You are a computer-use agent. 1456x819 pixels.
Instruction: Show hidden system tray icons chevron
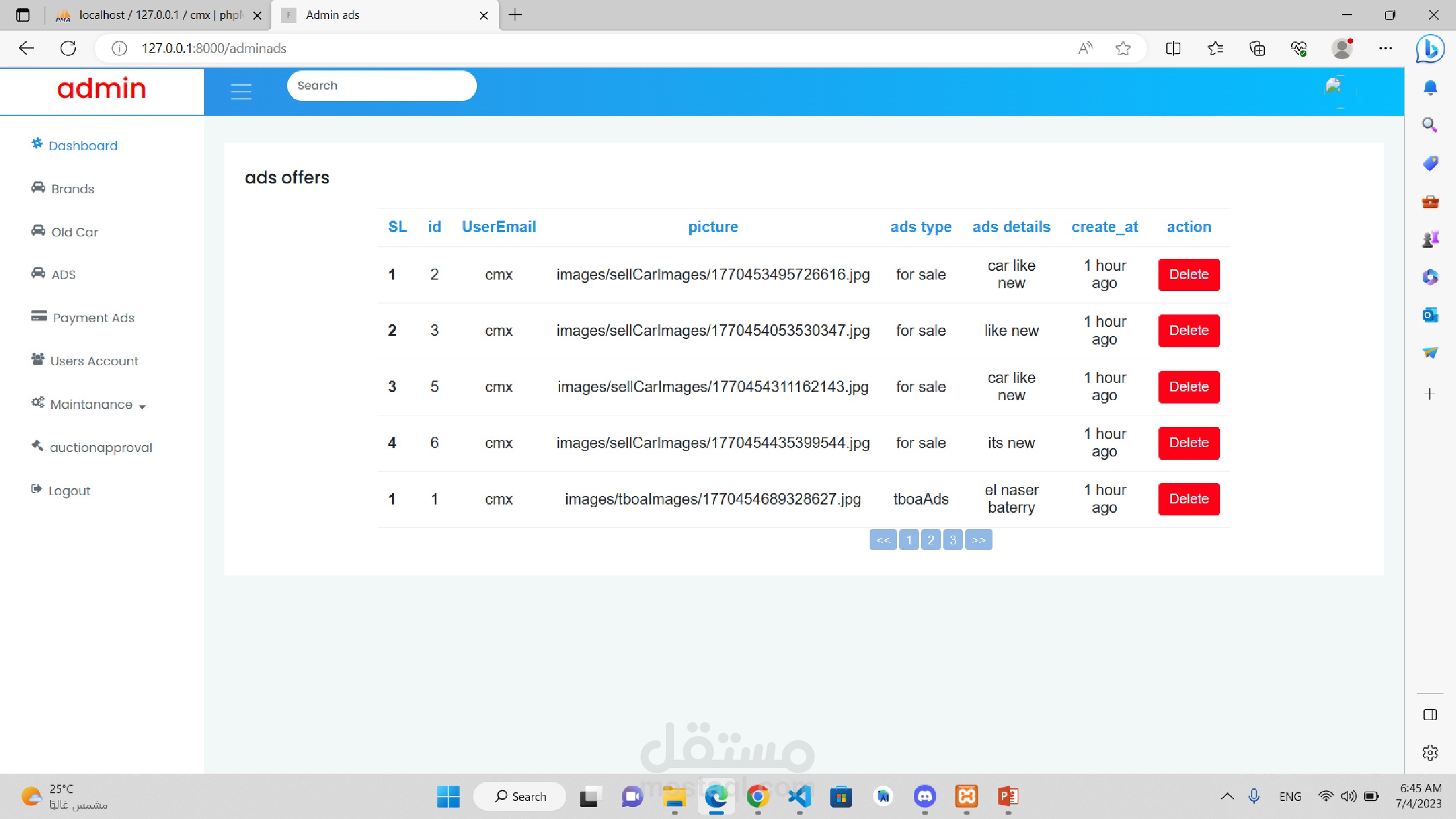click(x=1227, y=797)
